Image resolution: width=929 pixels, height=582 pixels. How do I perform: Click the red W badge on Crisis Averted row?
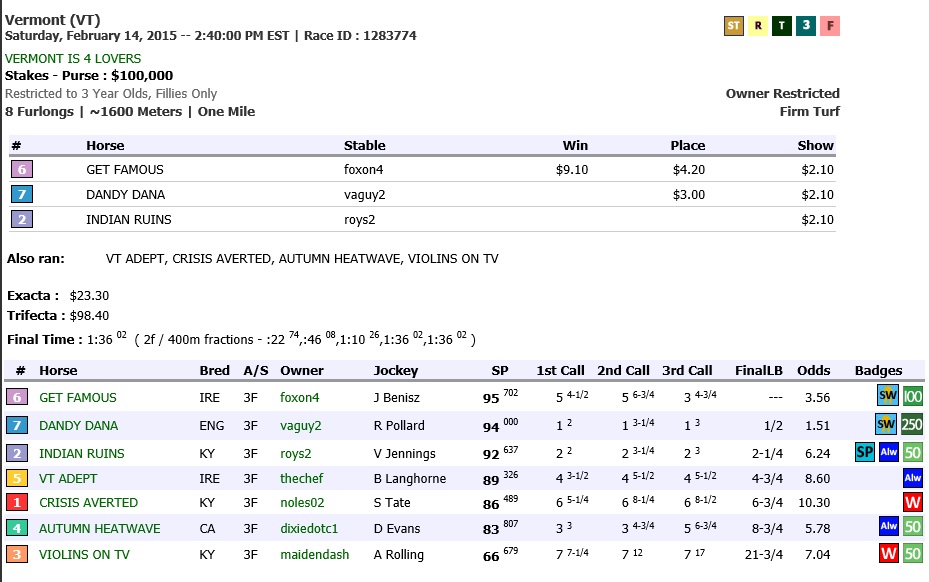click(x=912, y=502)
